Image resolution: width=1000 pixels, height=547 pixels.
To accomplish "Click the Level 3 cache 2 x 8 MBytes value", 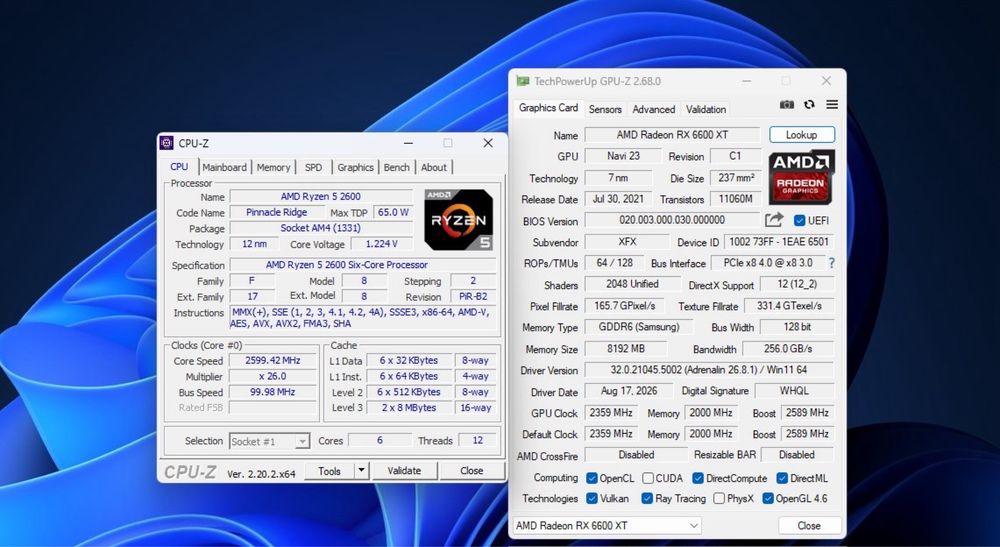I will 409,407.
